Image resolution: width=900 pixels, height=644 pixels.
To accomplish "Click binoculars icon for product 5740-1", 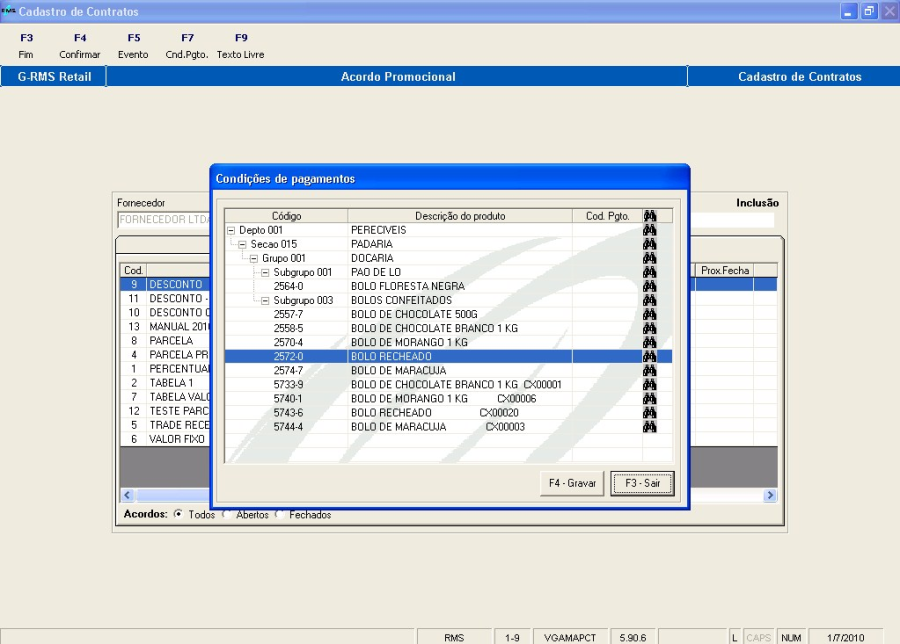I will pyautogui.click(x=649, y=398).
